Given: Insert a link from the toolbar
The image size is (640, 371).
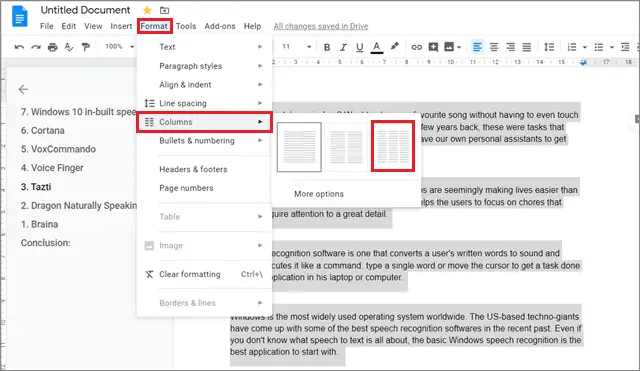Looking at the screenshot, I should click(x=416, y=47).
